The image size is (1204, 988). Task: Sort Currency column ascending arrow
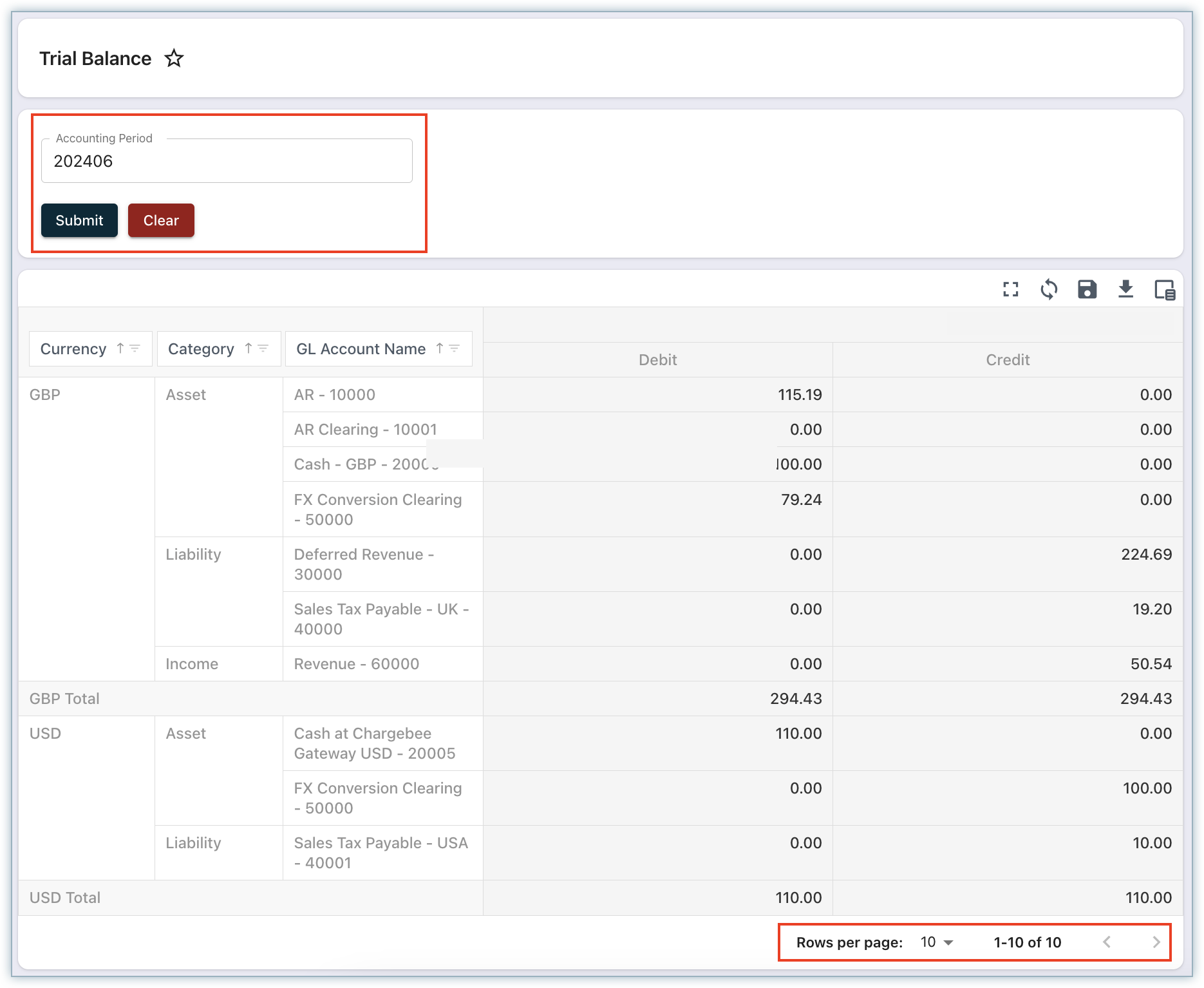(120, 348)
